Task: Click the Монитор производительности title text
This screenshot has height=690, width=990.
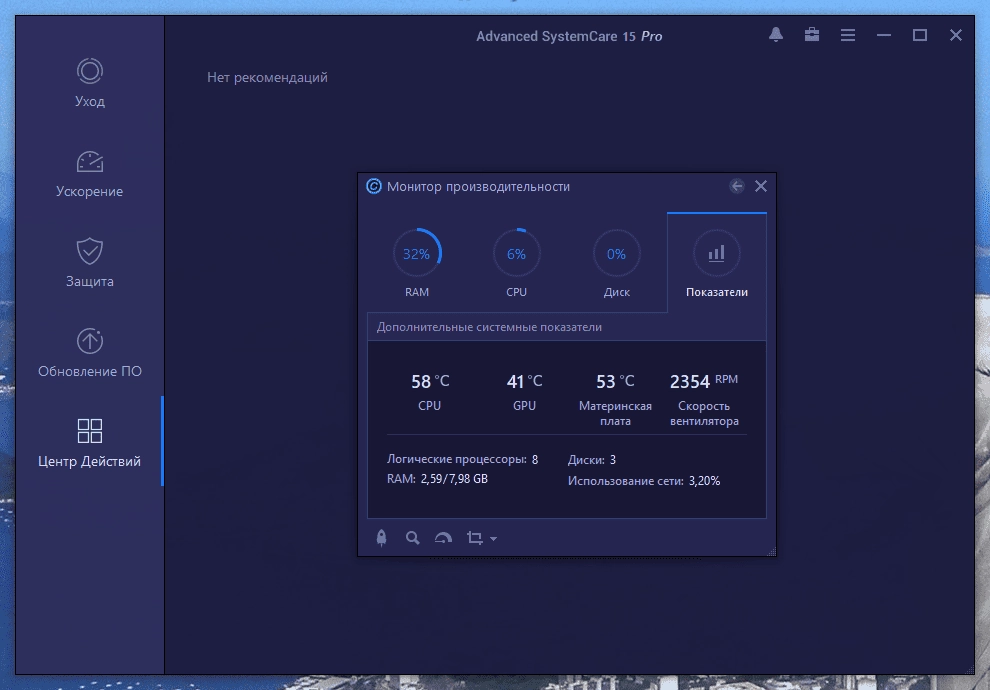Action: (x=478, y=186)
